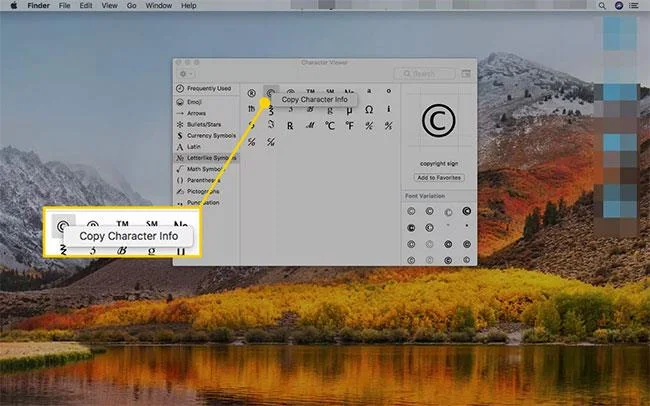
Task: Select the ℔ pound-bar symbol
Action: (251, 109)
